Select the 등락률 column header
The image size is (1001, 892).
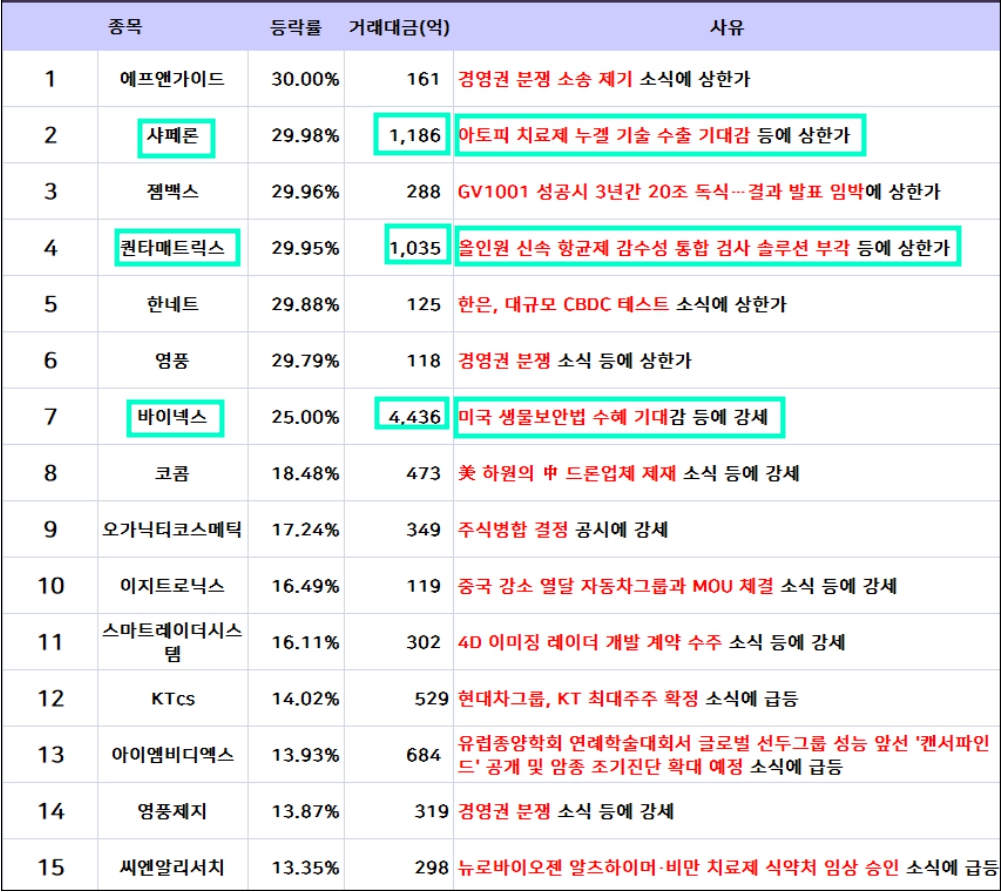(296, 27)
